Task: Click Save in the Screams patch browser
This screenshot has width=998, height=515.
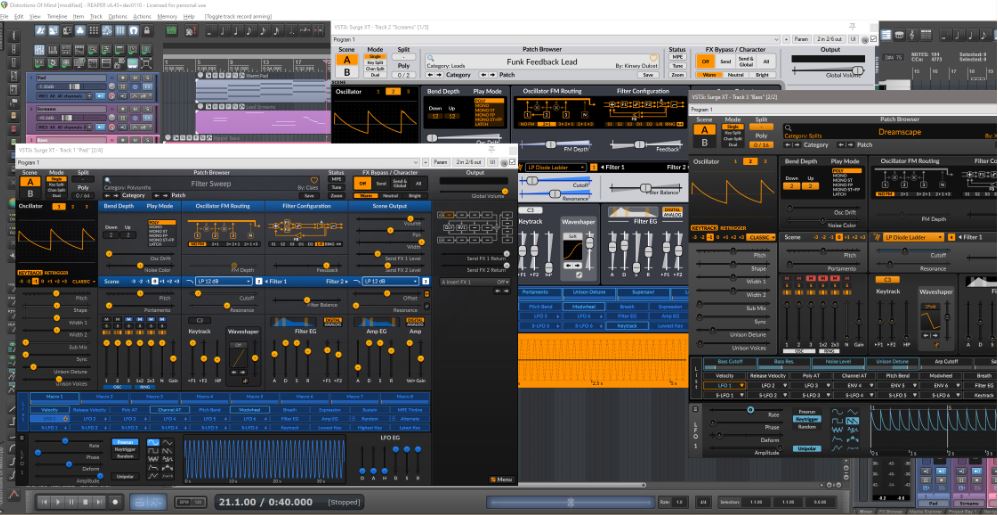Action: pyautogui.click(x=648, y=74)
